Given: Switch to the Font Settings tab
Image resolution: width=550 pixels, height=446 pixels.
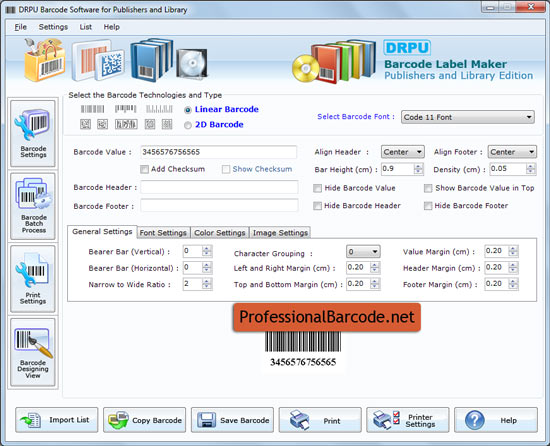Looking at the screenshot, I should click(163, 233).
